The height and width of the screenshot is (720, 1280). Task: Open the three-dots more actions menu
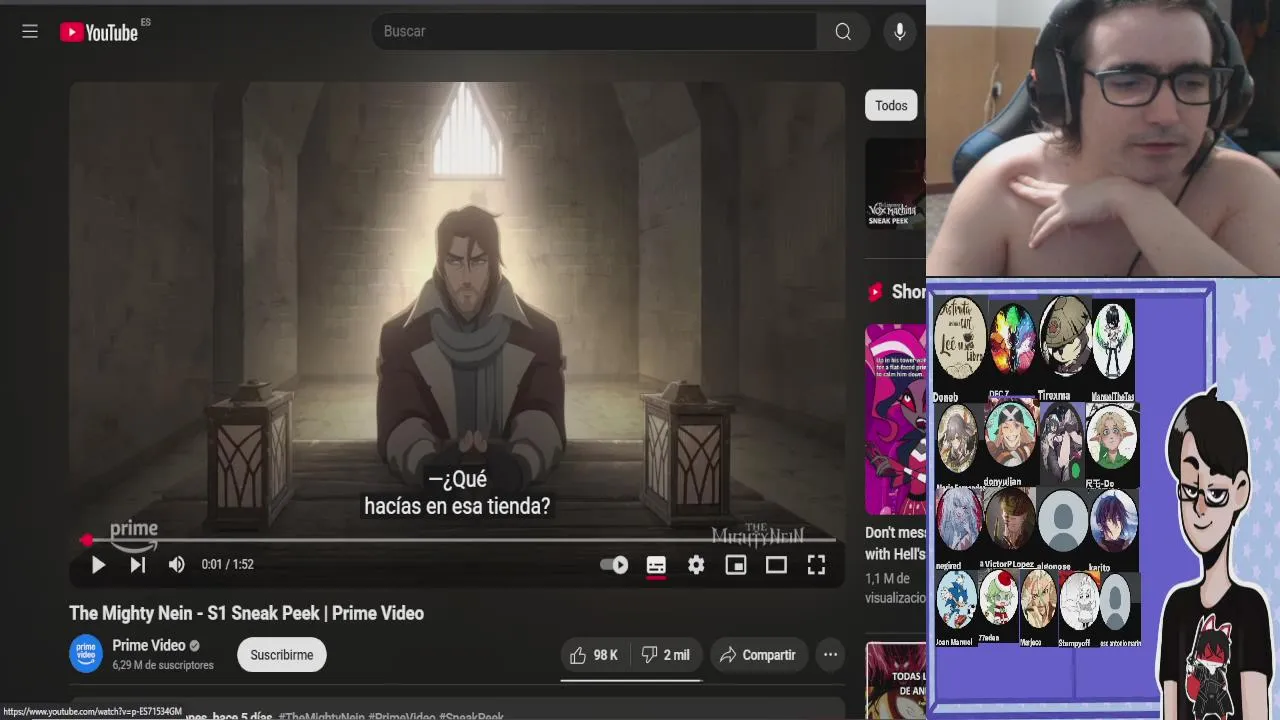pos(830,655)
